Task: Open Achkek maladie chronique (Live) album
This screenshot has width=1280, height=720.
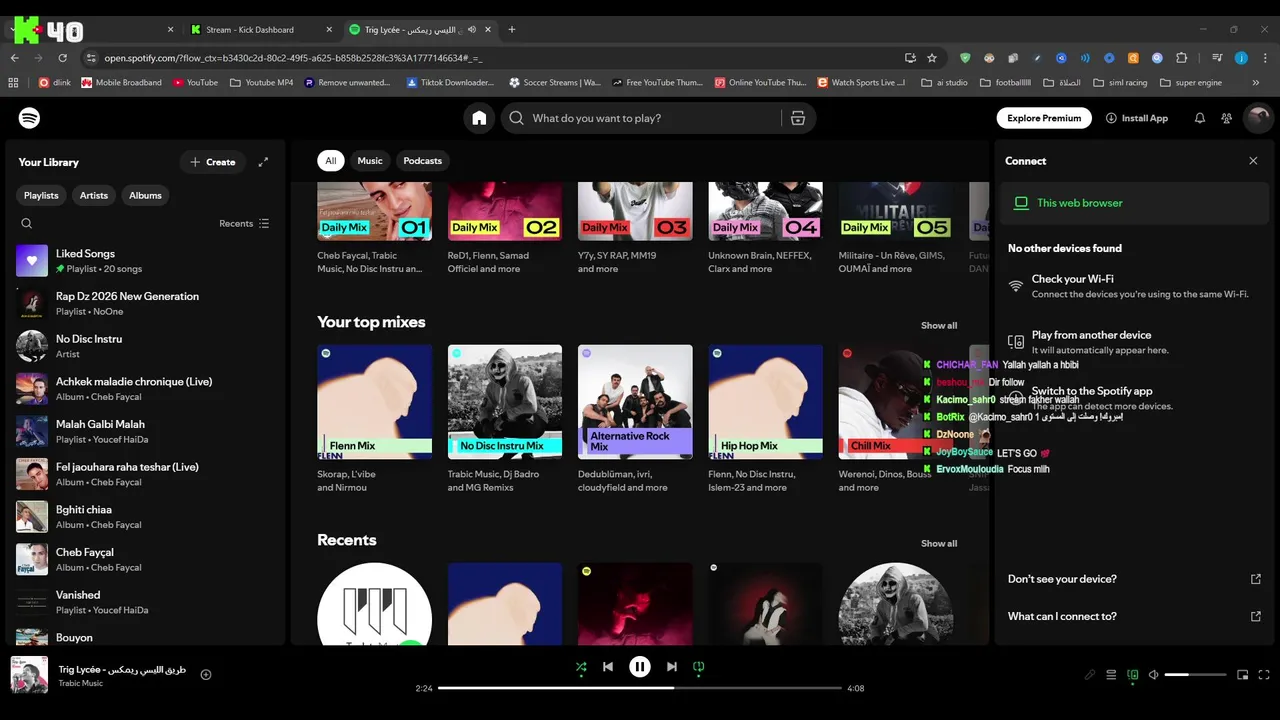Action: tap(144, 389)
